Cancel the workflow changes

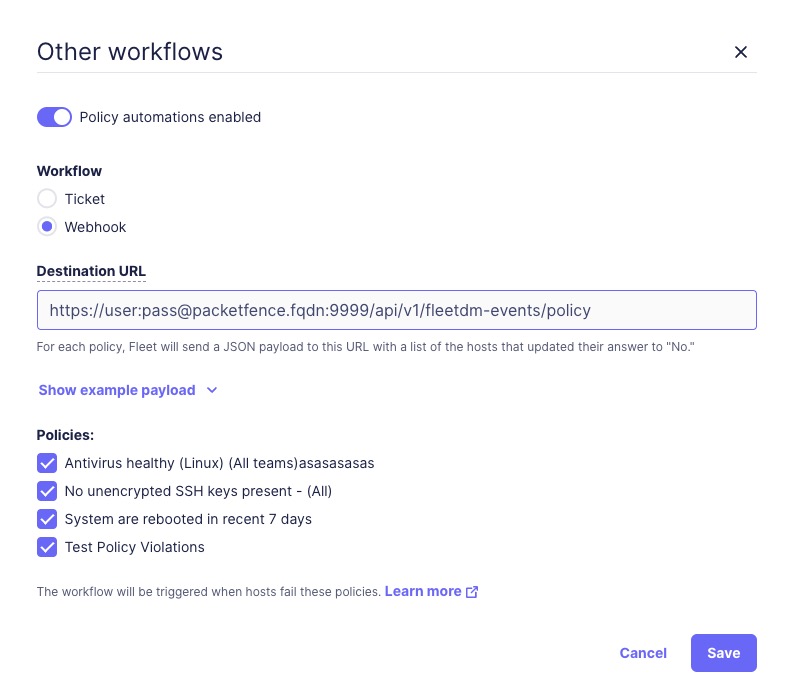(x=643, y=653)
